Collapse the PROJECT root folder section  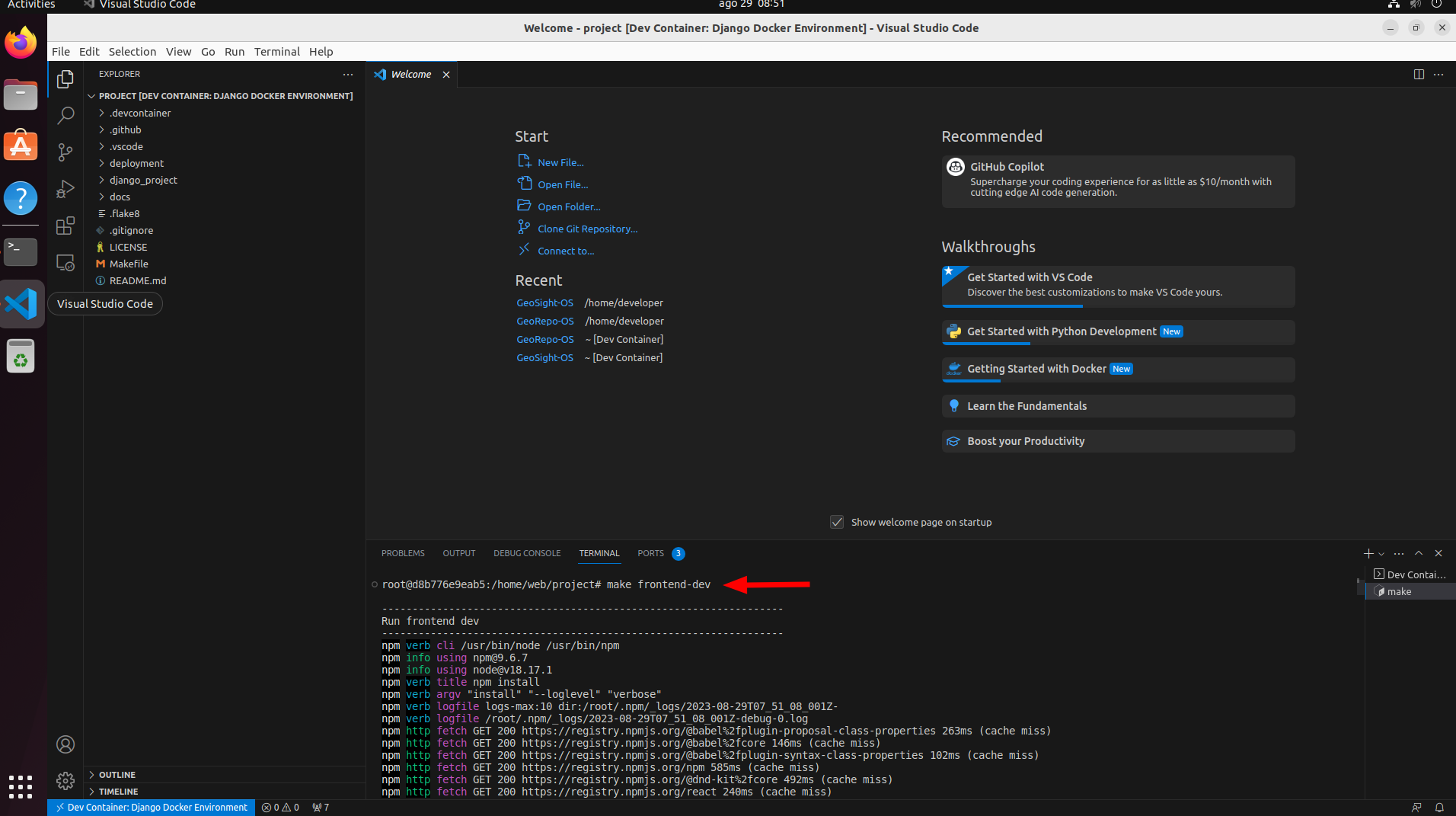pyautogui.click(x=225, y=96)
